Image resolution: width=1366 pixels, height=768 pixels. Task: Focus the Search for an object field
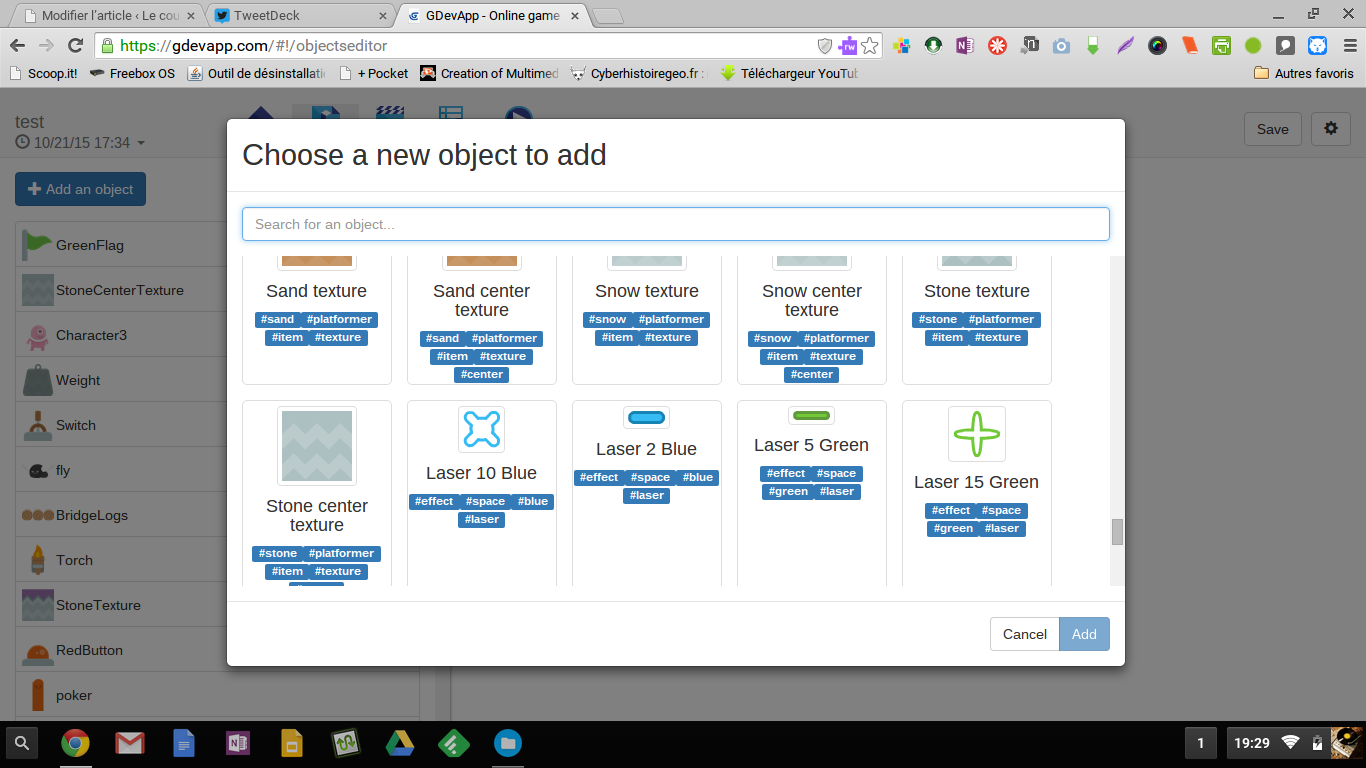(x=676, y=224)
